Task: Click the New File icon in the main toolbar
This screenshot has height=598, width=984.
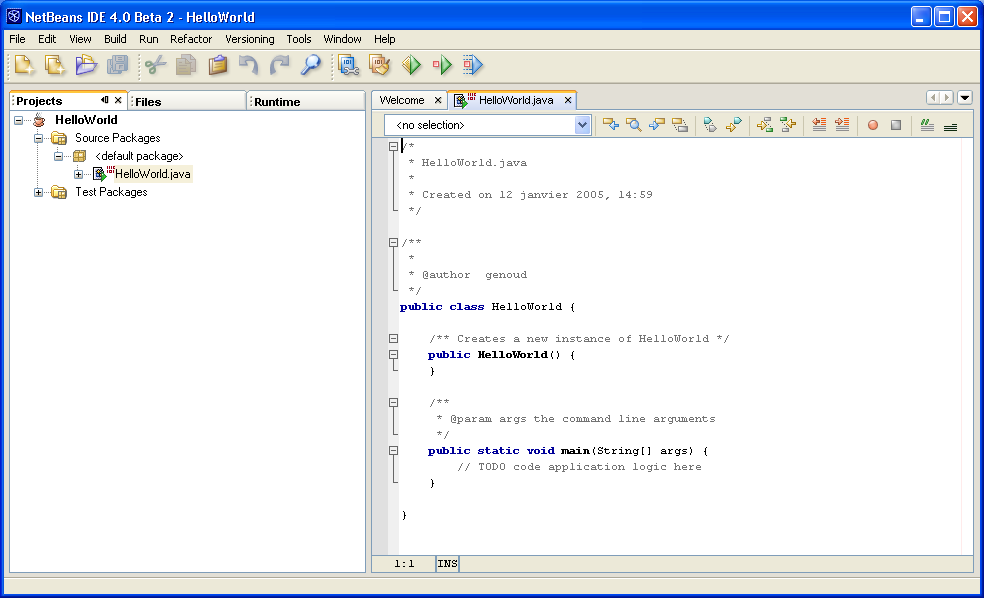Action: pyautogui.click(x=24, y=65)
